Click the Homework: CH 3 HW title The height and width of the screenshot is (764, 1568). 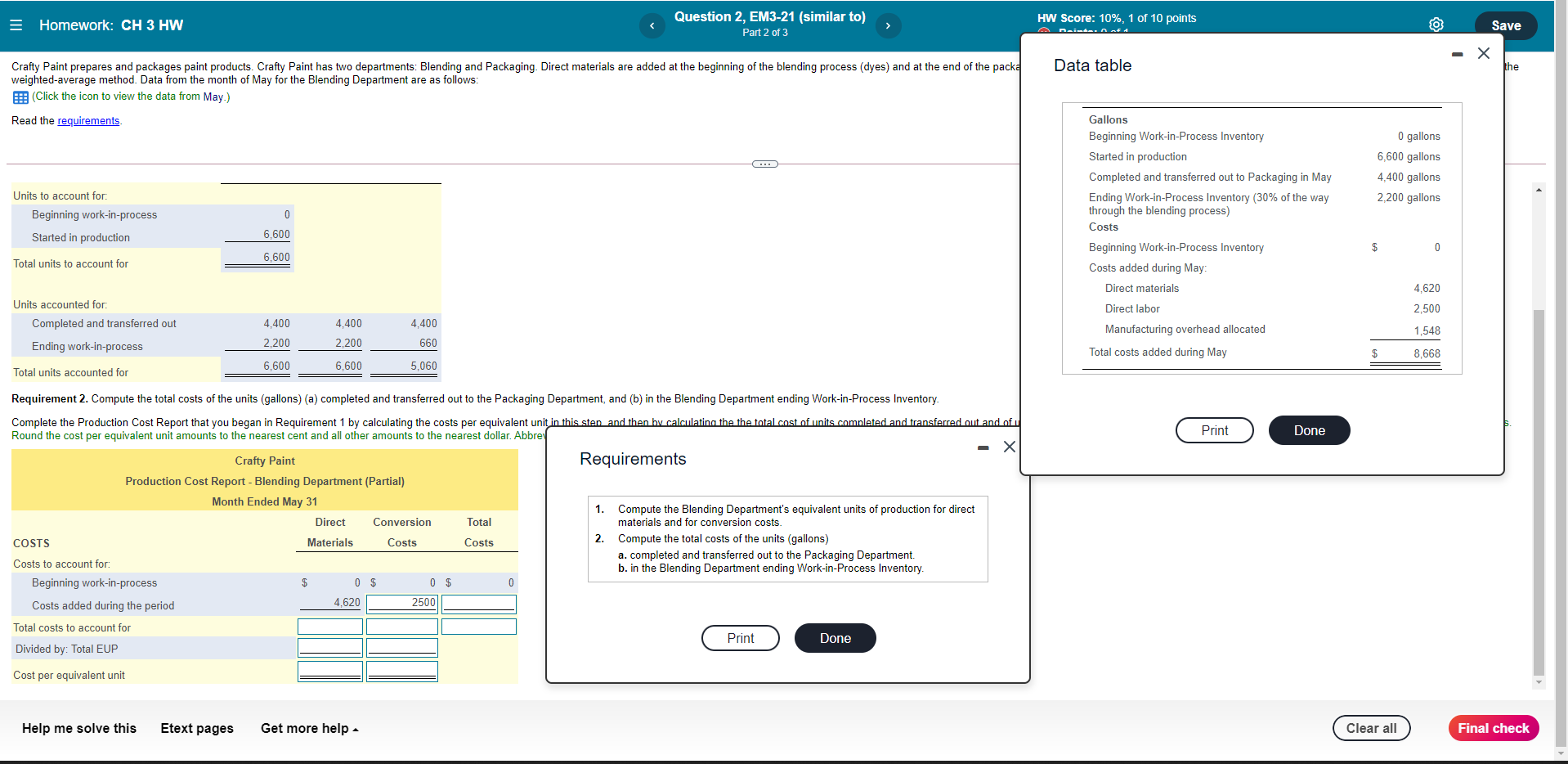pos(111,25)
